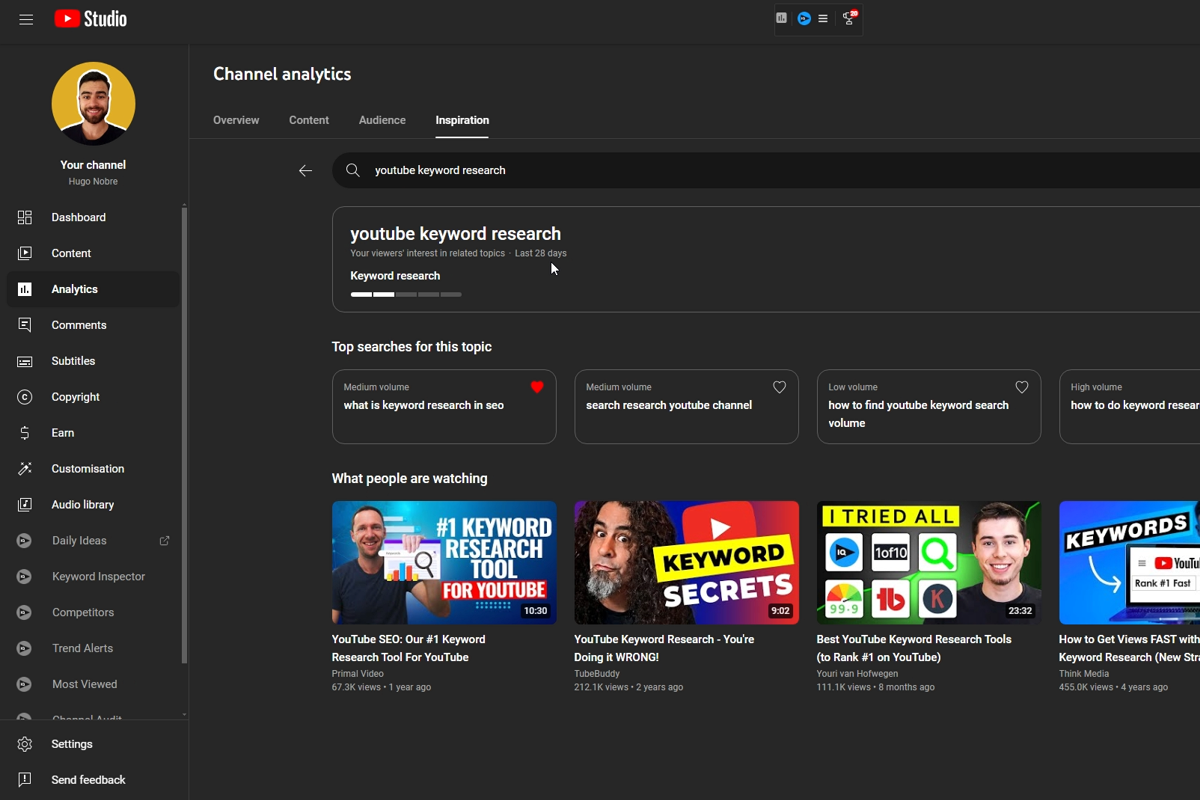Screen dimensions: 1200x800
Task: Click the blue vidIQ boost icon in toolbar
Action: [x=803, y=18]
